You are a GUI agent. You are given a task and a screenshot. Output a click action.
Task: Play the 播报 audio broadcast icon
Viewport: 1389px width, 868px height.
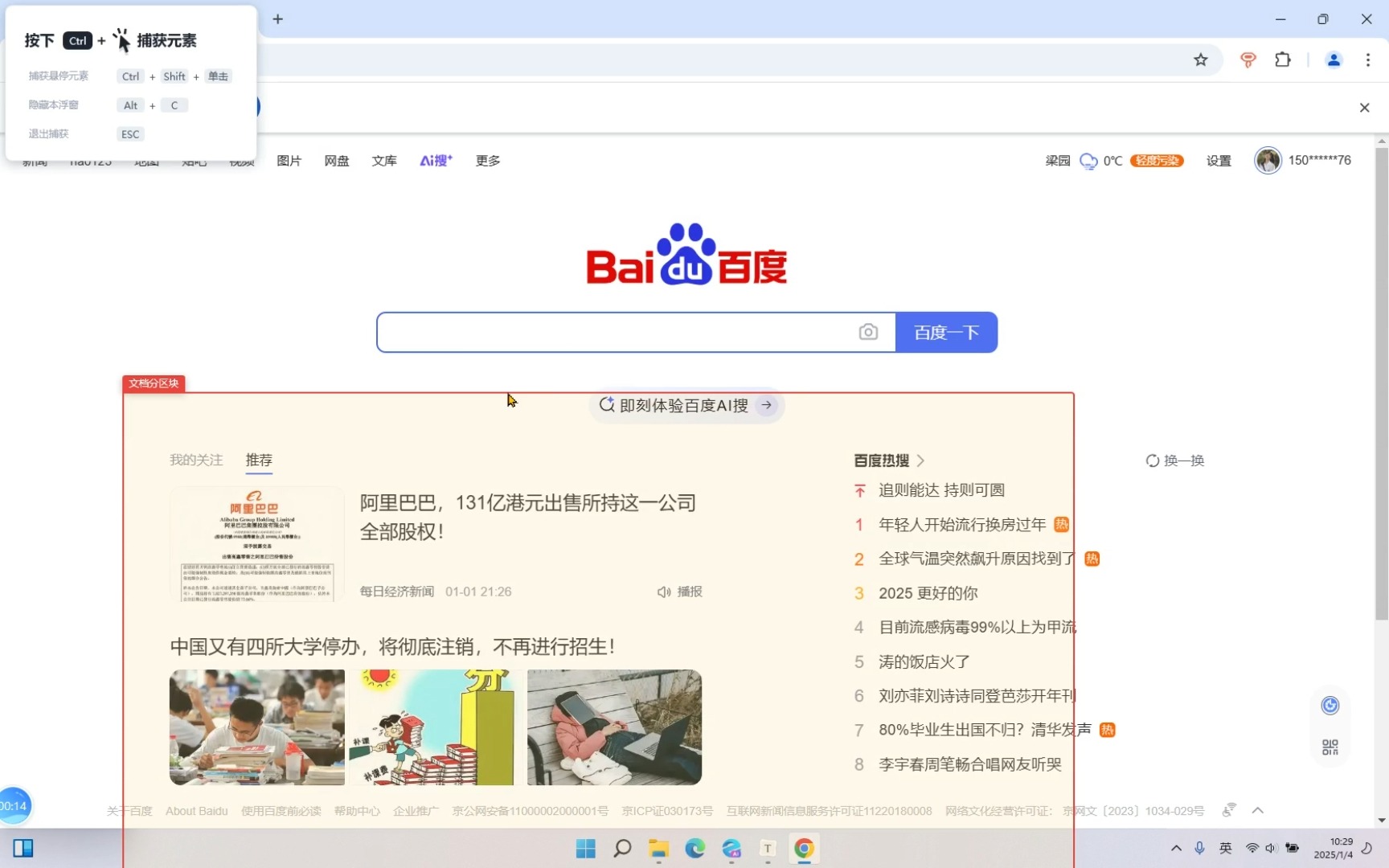click(663, 592)
